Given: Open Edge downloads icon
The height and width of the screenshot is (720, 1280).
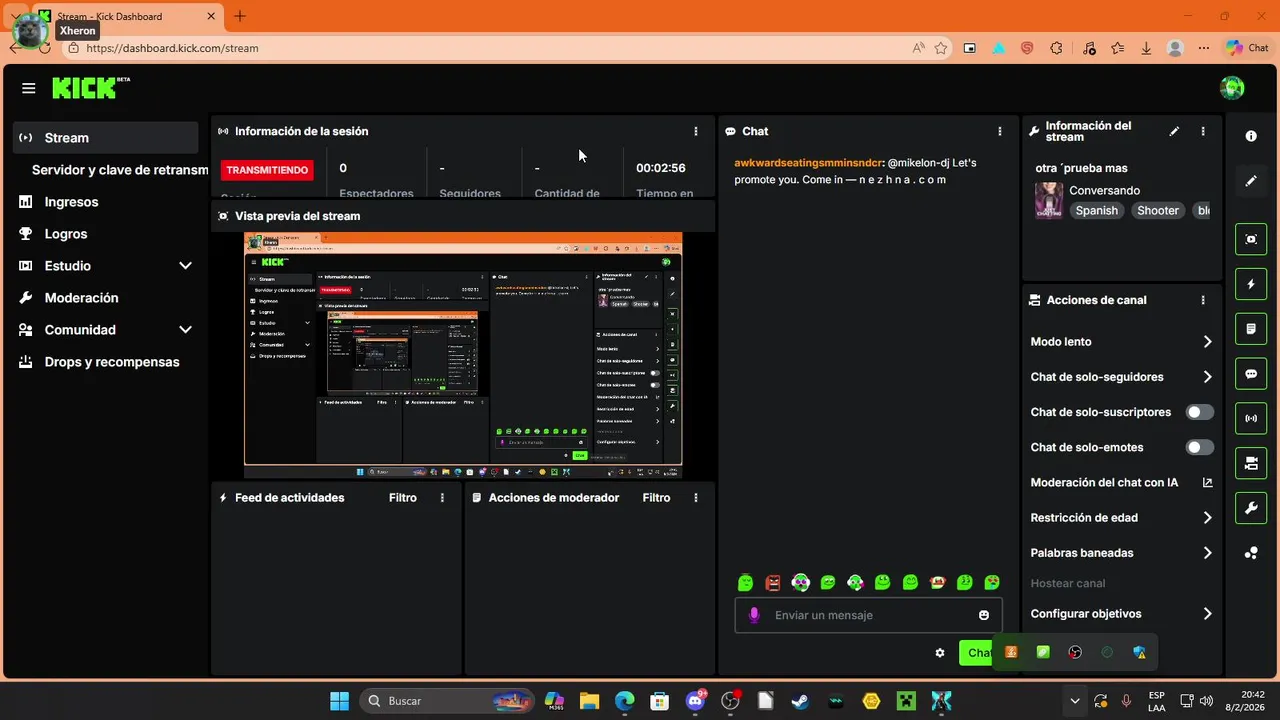Looking at the screenshot, I should pyautogui.click(x=1146, y=48).
